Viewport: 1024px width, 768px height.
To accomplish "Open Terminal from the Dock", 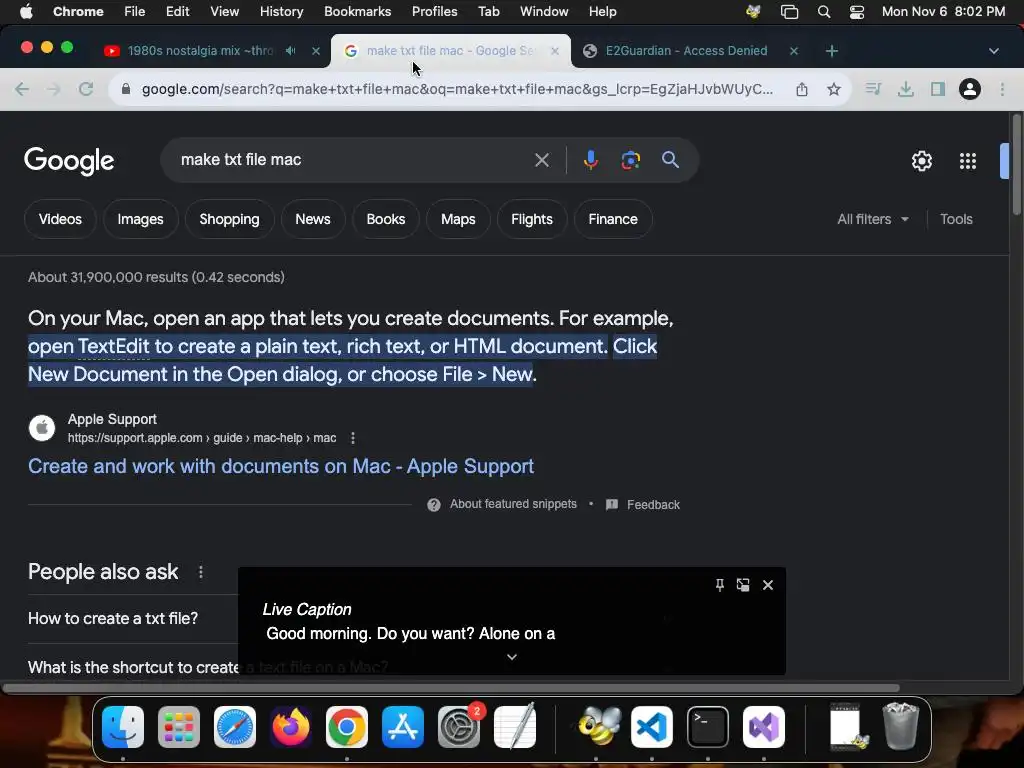I will coord(708,727).
